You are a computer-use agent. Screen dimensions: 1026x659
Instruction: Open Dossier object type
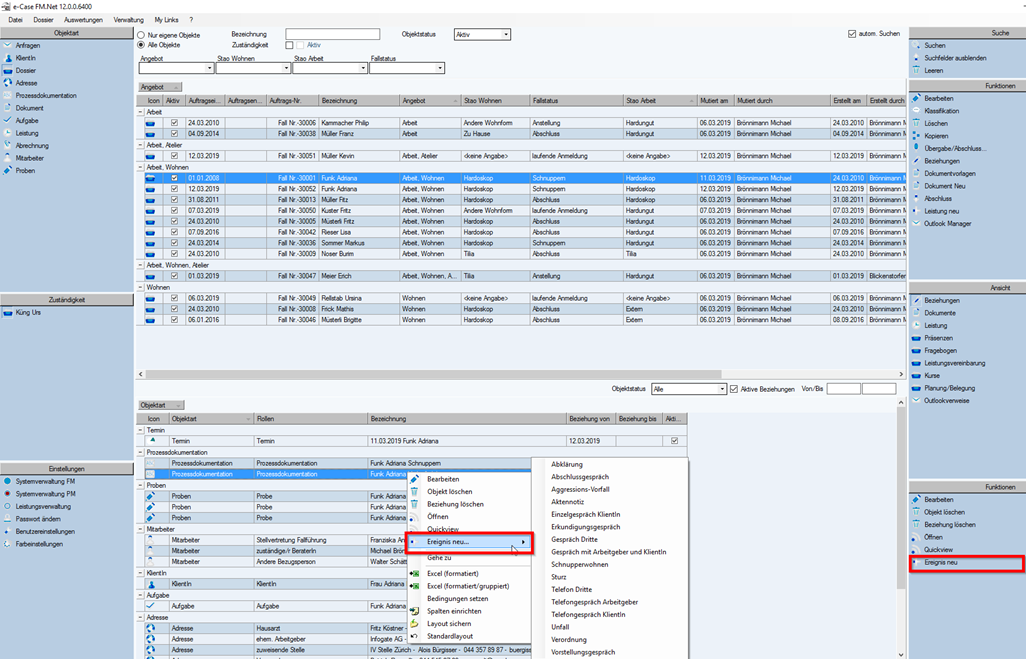pos(26,70)
